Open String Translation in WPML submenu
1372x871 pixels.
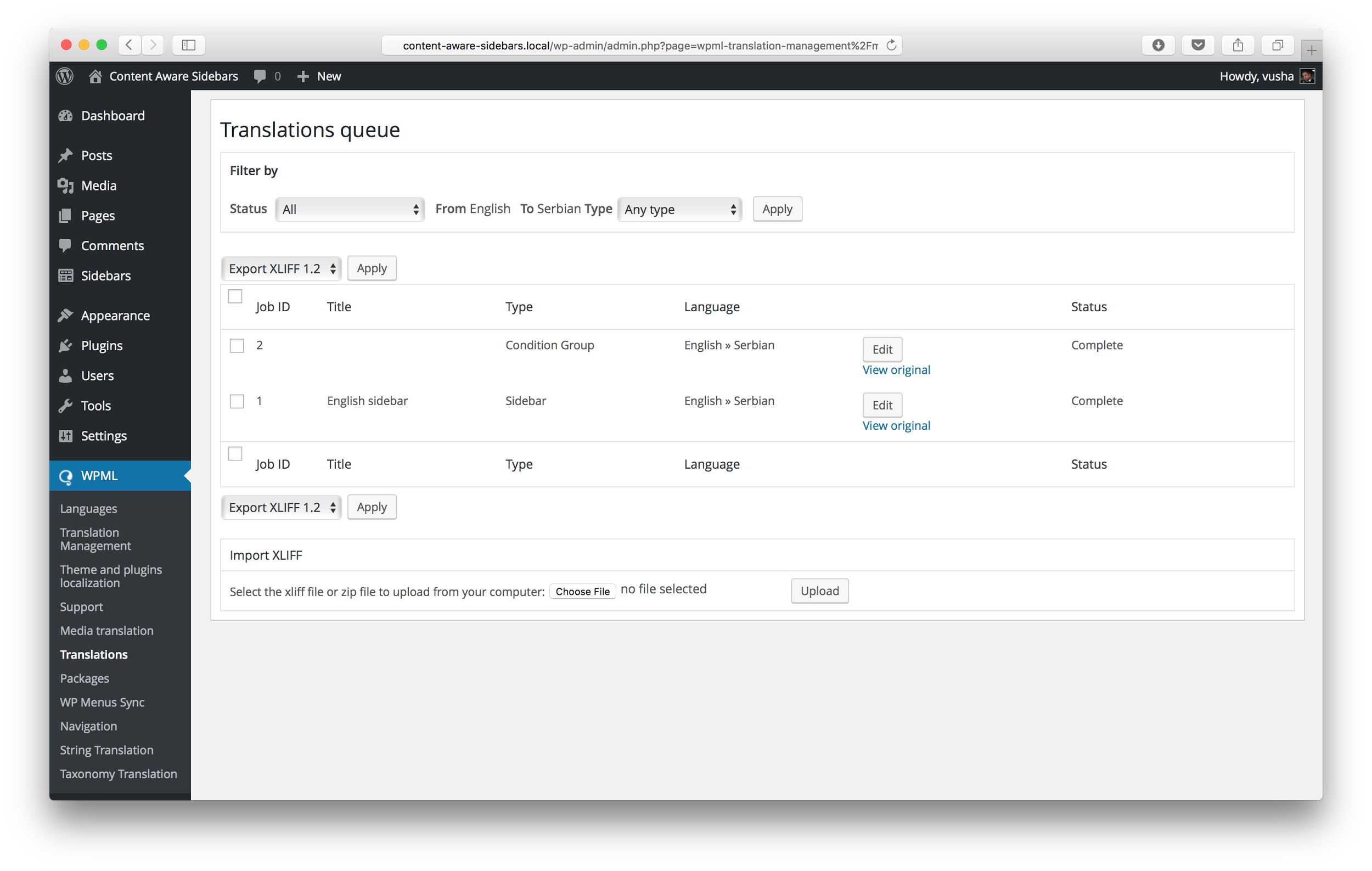coord(106,750)
